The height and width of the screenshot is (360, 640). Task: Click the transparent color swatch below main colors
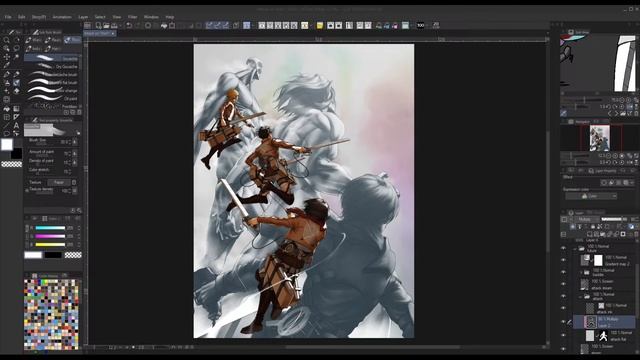(x=11, y=164)
